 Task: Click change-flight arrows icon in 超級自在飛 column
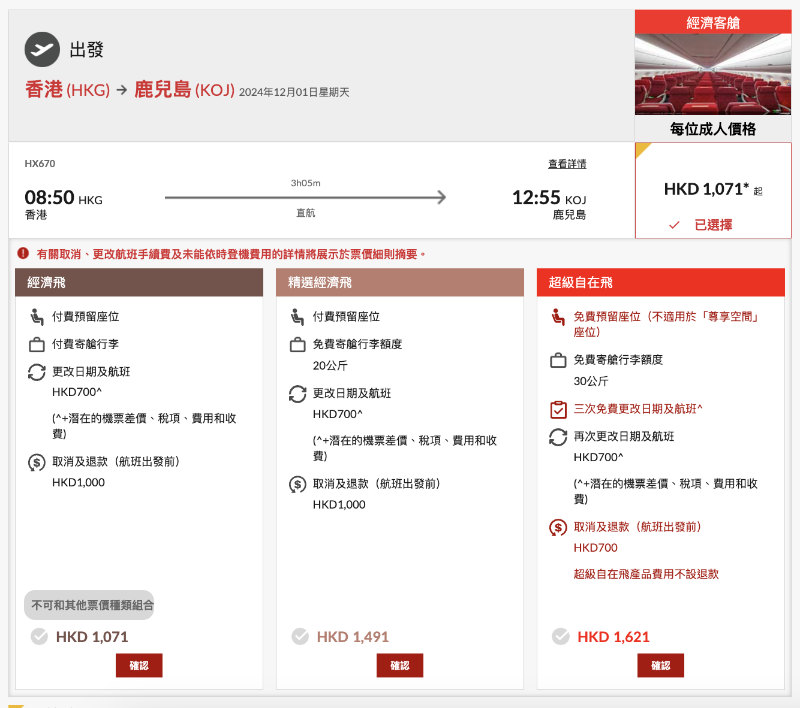pos(558,437)
